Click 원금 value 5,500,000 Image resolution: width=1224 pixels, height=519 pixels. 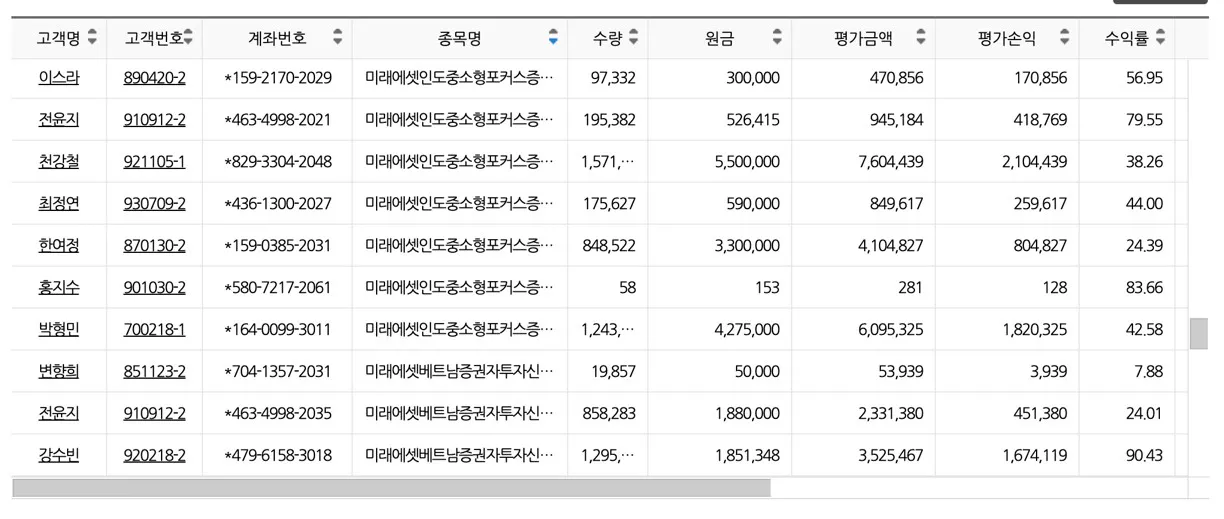pyautogui.click(x=748, y=161)
